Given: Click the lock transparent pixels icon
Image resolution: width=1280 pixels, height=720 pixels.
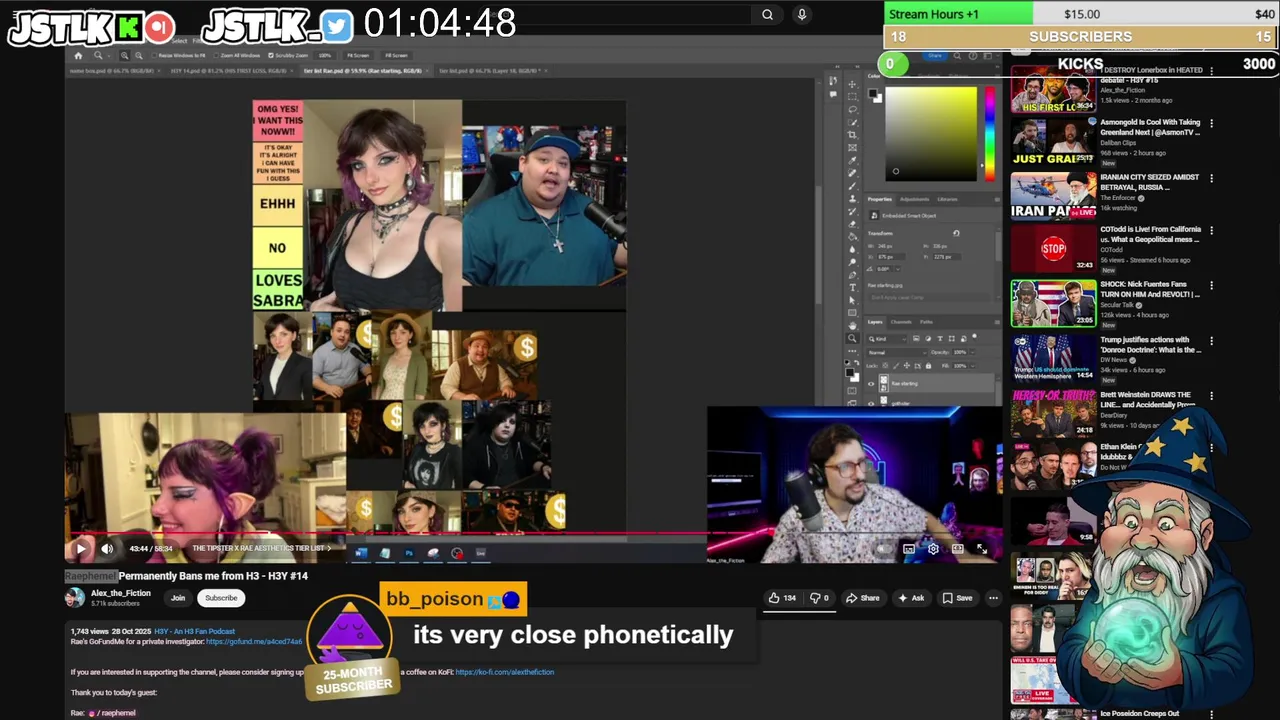Looking at the screenshot, I should [x=885, y=366].
